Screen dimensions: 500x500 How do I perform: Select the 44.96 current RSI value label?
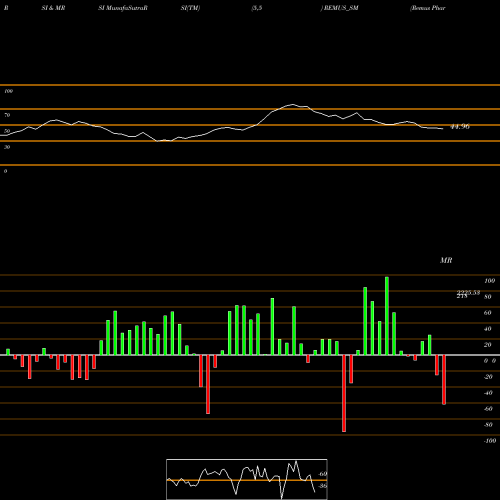pyautogui.click(x=460, y=127)
